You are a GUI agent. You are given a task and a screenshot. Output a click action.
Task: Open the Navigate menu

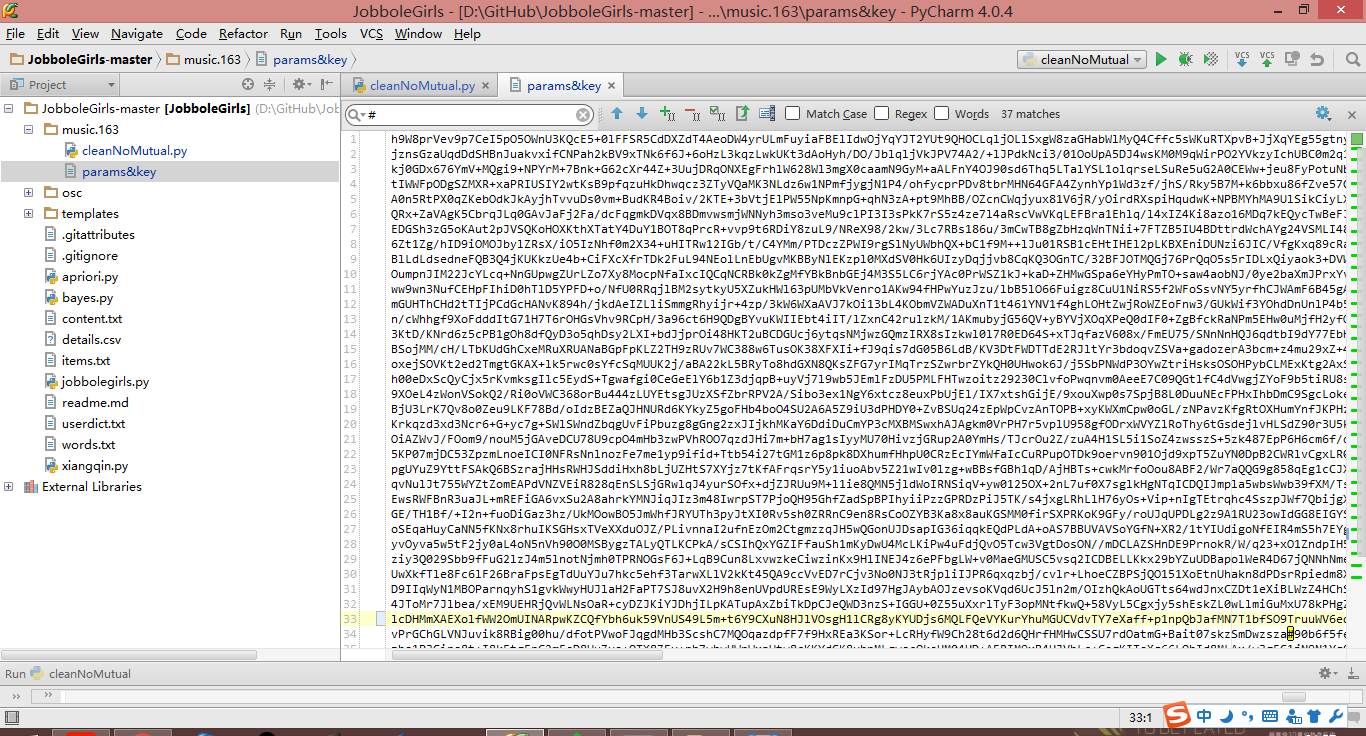[137, 33]
